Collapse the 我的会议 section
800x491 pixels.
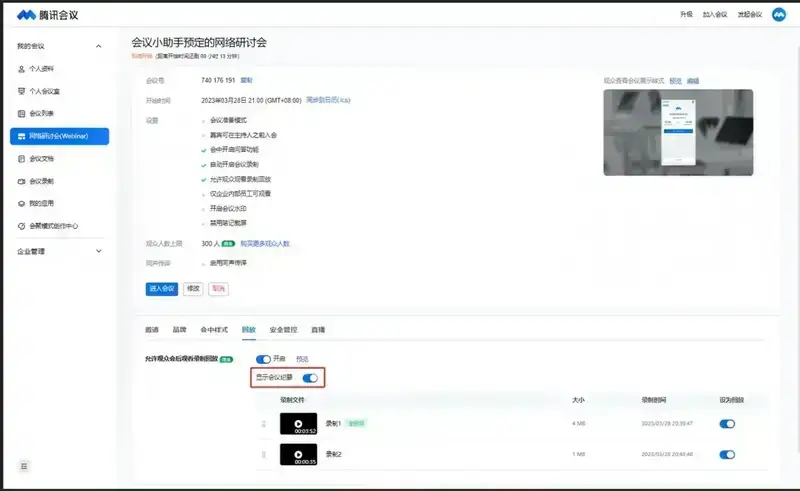pyautogui.click(x=98, y=46)
